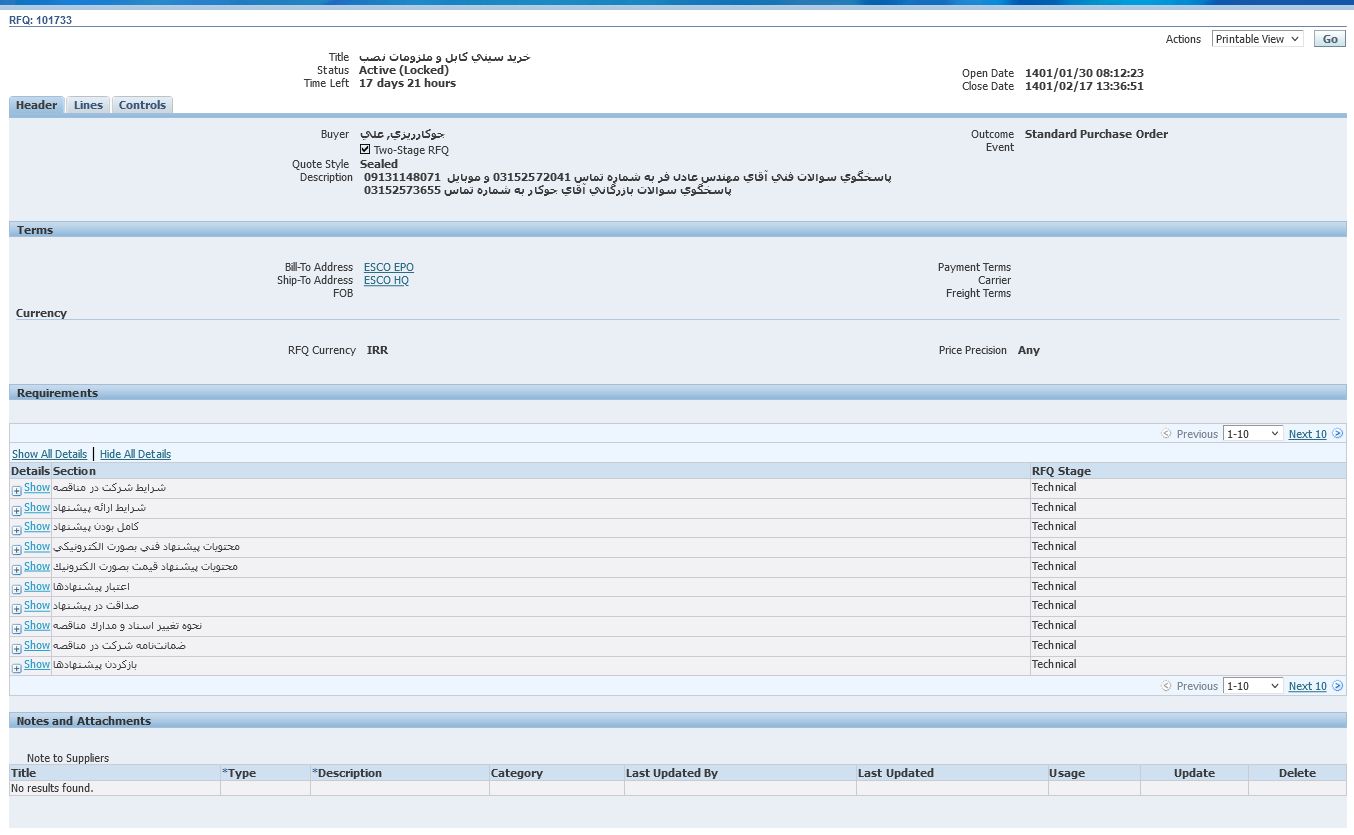The height and width of the screenshot is (835, 1354).
Task: Open the 1-10 range dropdown below Requirements table
Action: [x=1252, y=686]
